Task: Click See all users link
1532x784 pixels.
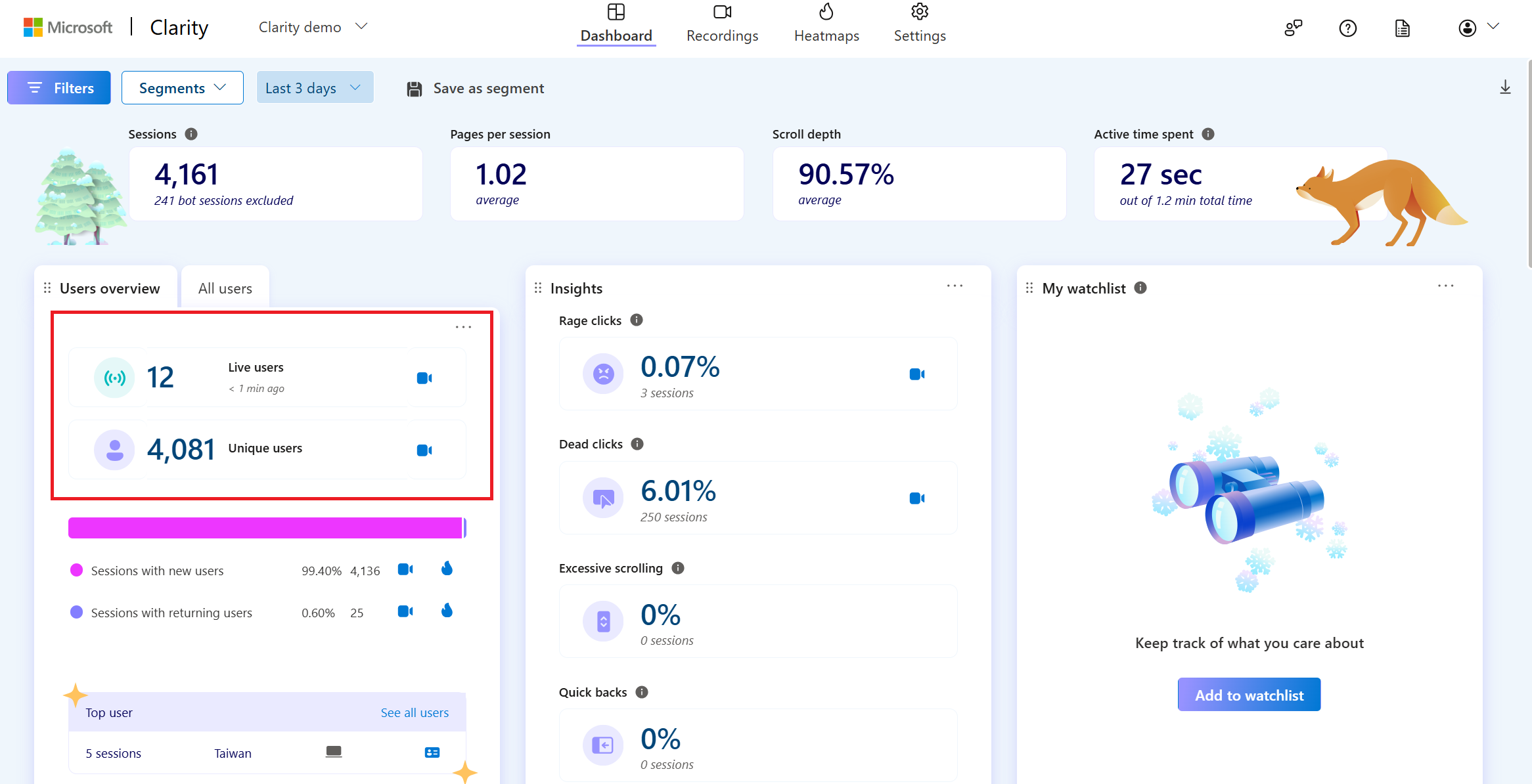Action: tap(413, 712)
